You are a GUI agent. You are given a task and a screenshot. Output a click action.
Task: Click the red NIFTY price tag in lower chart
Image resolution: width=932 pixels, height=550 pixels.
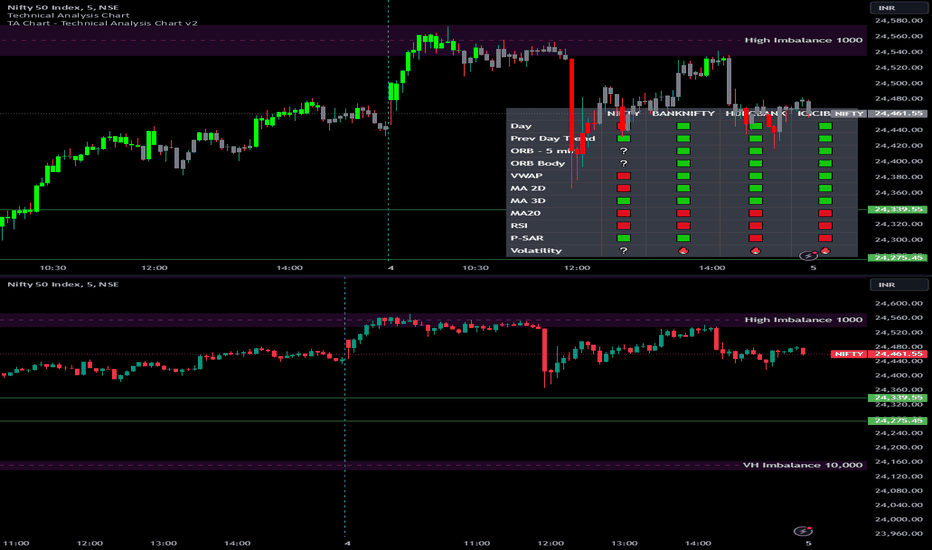tap(849, 354)
